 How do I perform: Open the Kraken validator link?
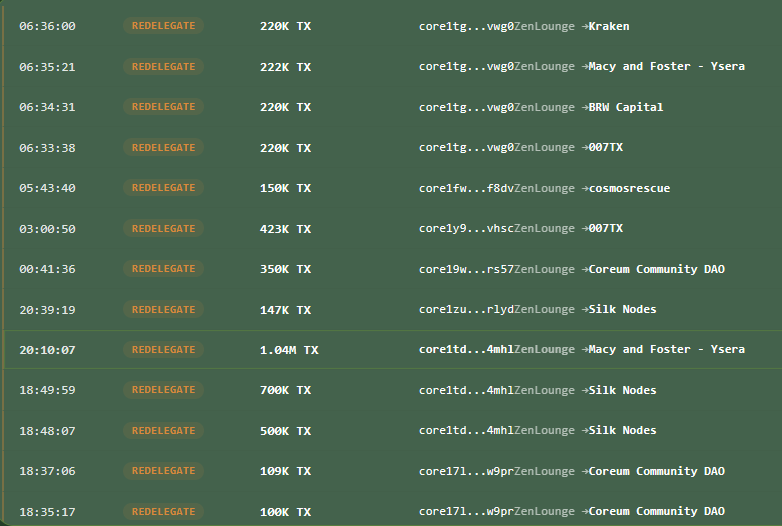click(x=609, y=26)
